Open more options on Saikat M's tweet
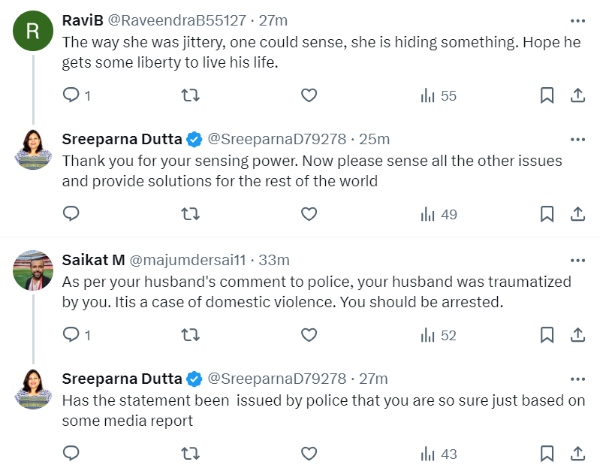 click(x=577, y=259)
